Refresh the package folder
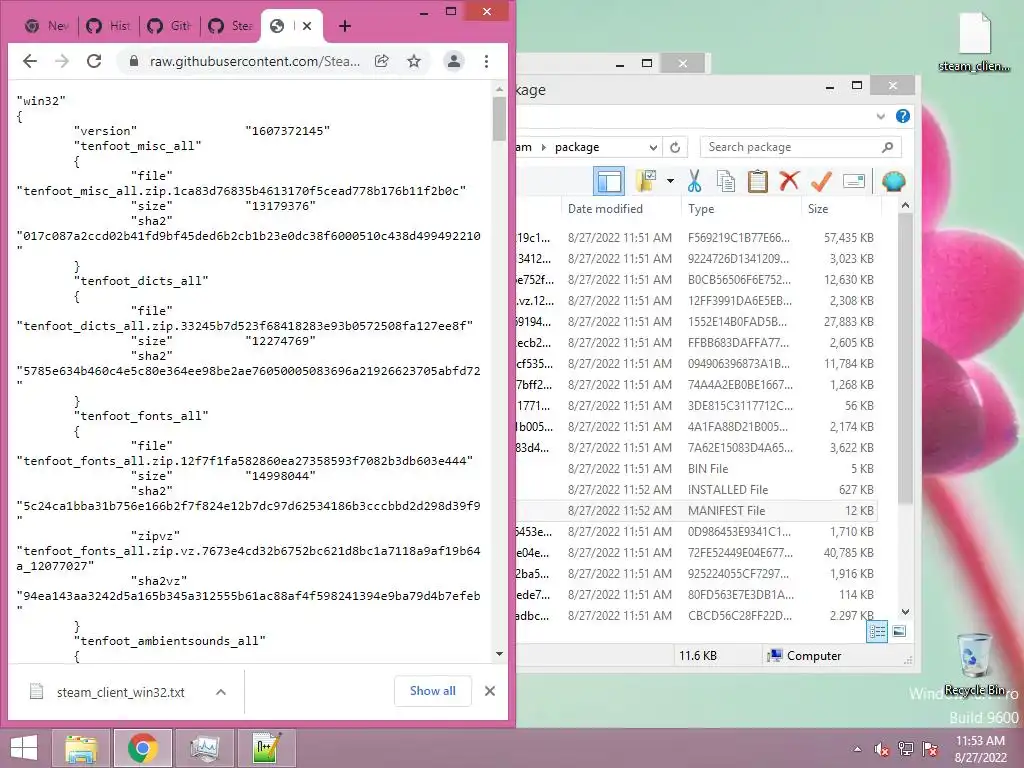 [675, 148]
